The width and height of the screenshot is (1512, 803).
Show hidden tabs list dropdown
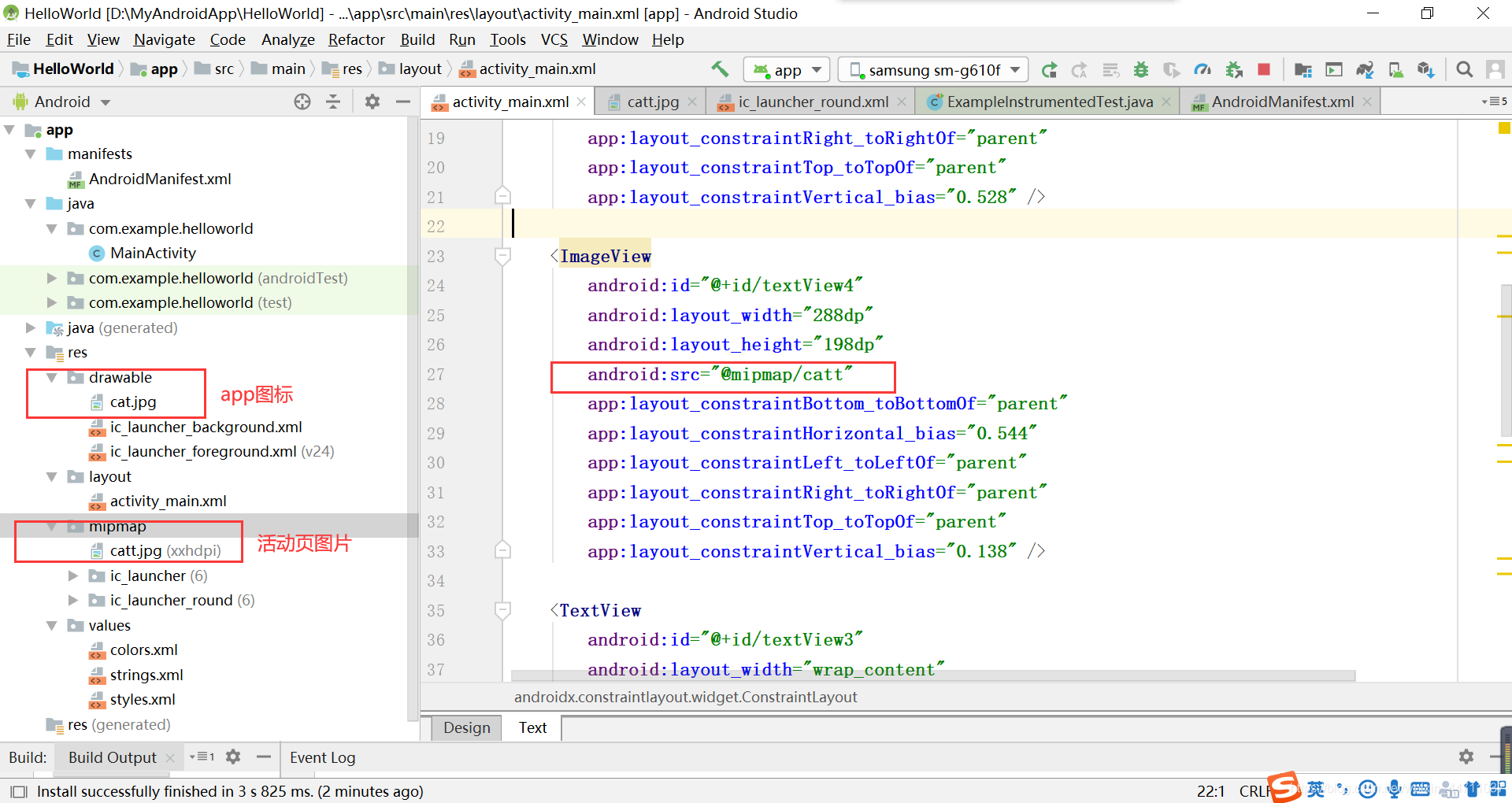click(1493, 102)
